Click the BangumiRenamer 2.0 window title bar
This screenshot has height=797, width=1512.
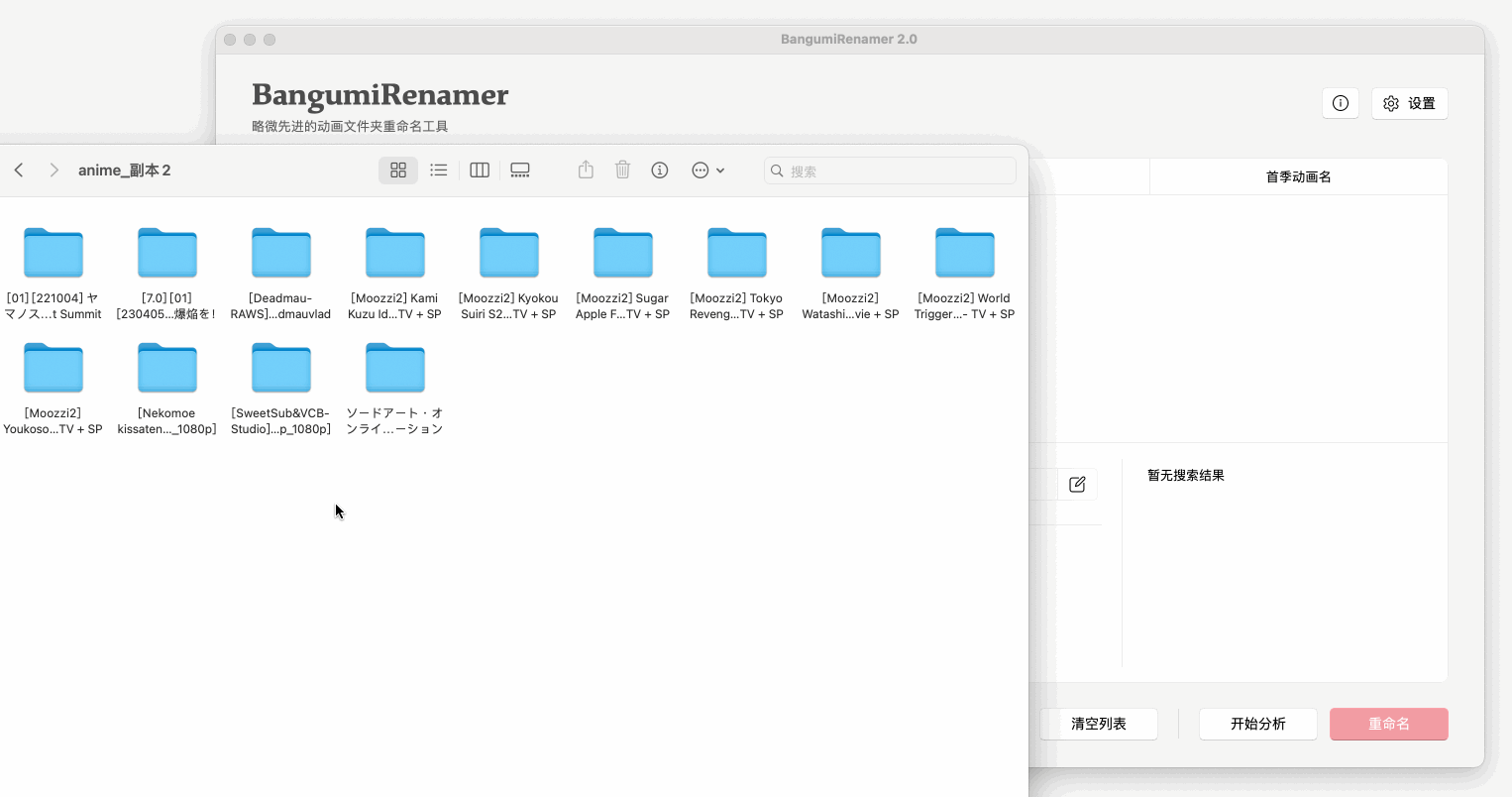pyautogui.click(x=849, y=40)
